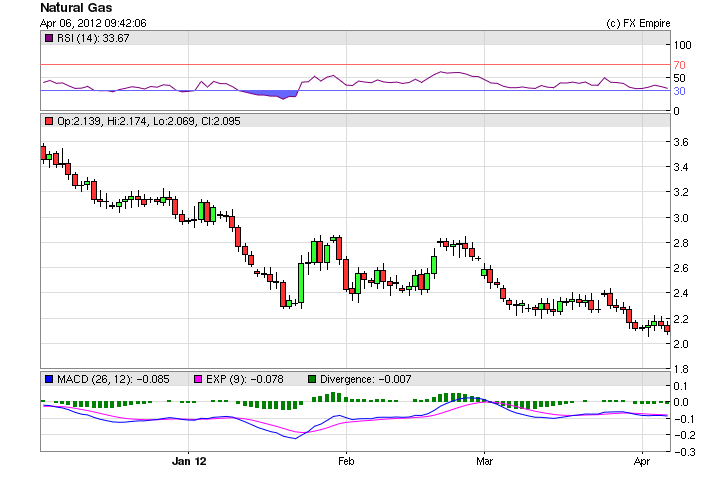Click the blue MACD legend swatch
Screen dimensions: 710x487
49,379
